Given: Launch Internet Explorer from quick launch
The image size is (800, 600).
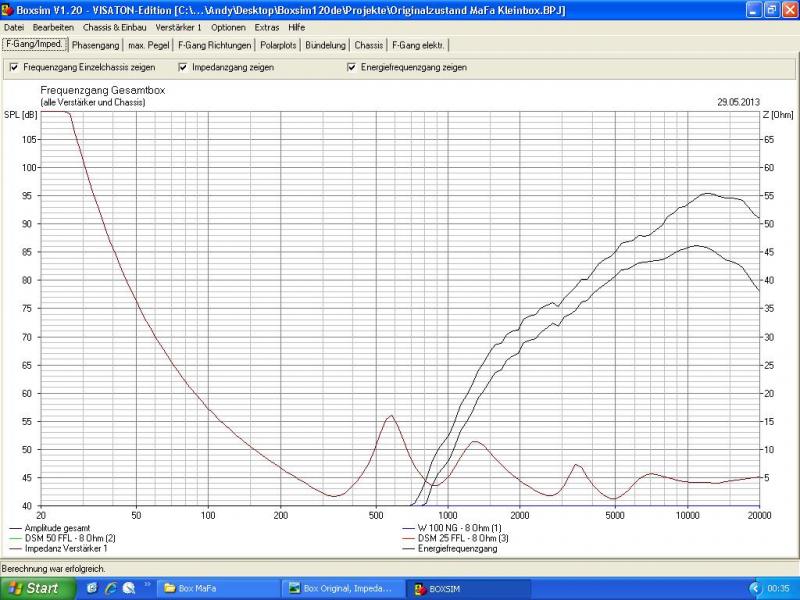Looking at the screenshot, I should 111,588.
